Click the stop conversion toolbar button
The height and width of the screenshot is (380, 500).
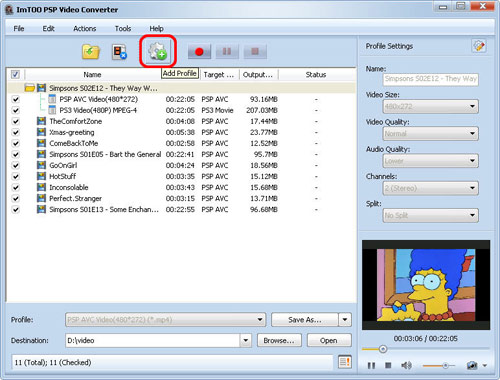click(x=255, y=52)
